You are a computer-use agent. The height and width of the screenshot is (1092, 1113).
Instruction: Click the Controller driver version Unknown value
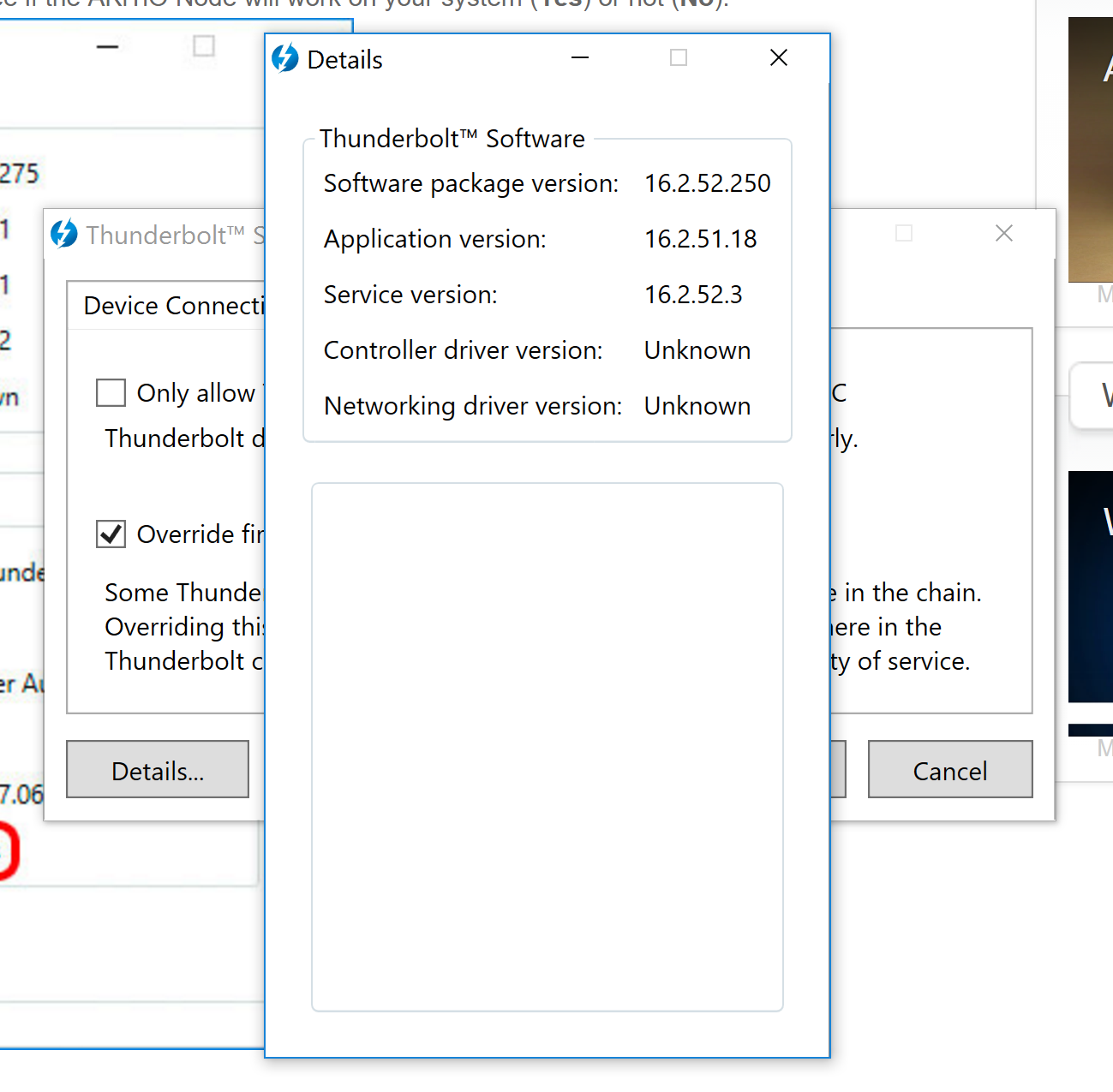click(697, 350)
